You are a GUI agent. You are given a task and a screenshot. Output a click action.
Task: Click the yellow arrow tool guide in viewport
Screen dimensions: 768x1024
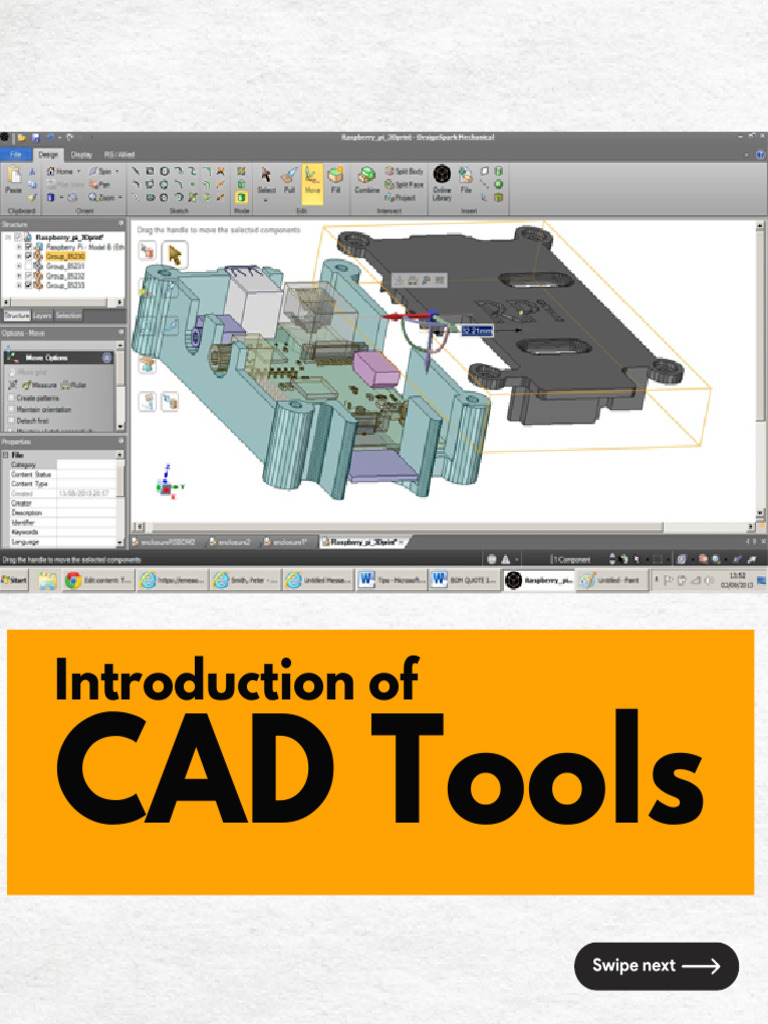[x=174, y=254]
